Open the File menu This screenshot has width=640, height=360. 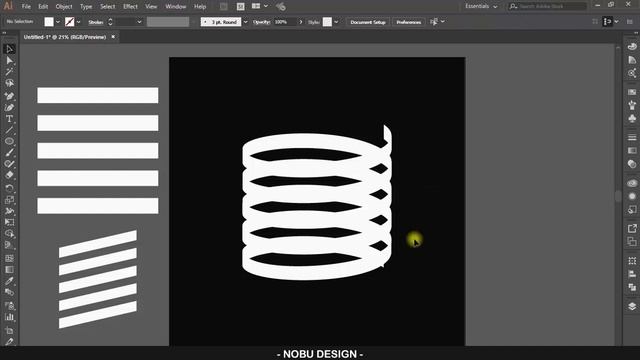point(26,7)
